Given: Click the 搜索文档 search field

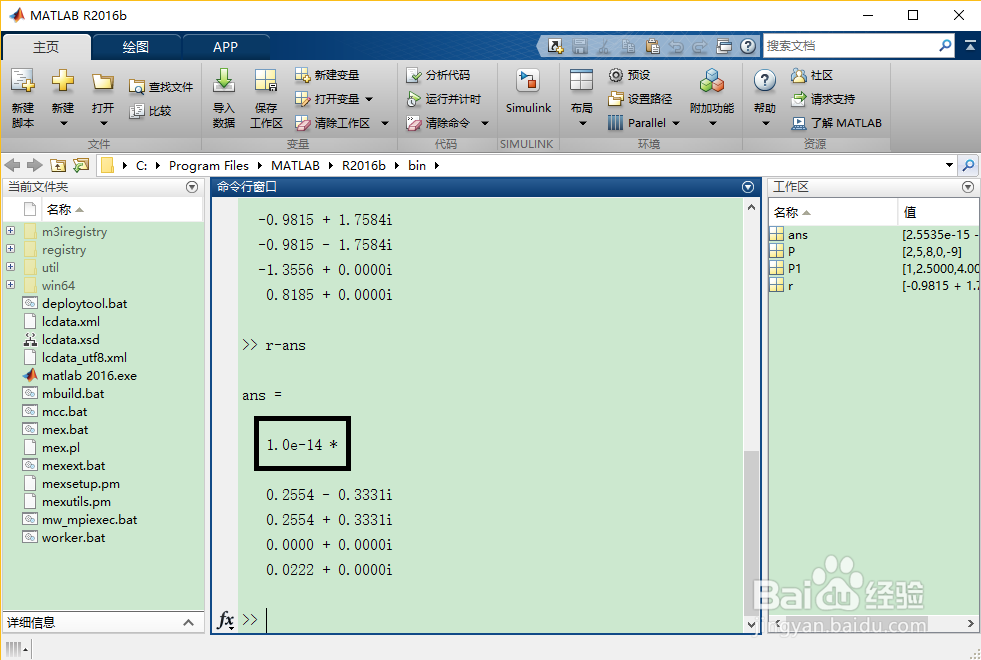Looking at the screenshot, I should [851, 46].
